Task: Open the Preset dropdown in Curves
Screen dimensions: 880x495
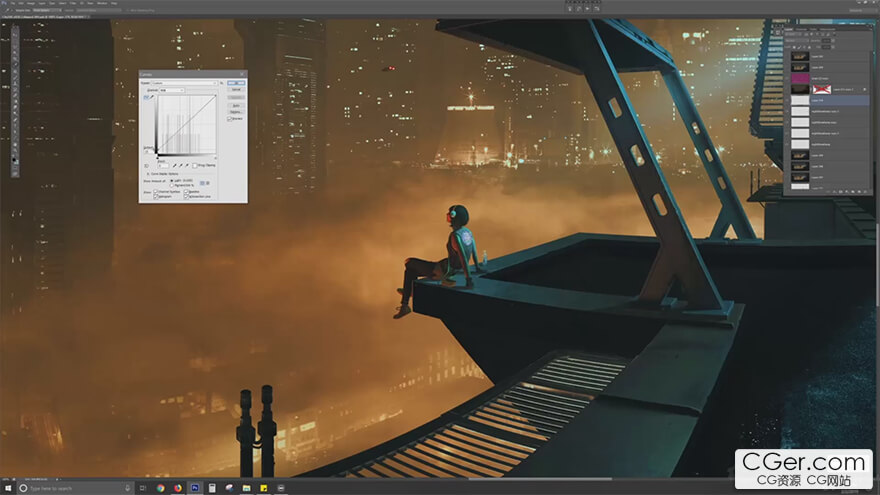Action: click(185, 83)
